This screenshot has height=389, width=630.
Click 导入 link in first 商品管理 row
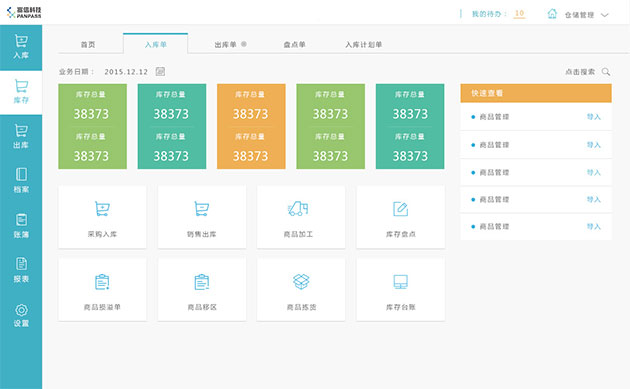(593, 117)
